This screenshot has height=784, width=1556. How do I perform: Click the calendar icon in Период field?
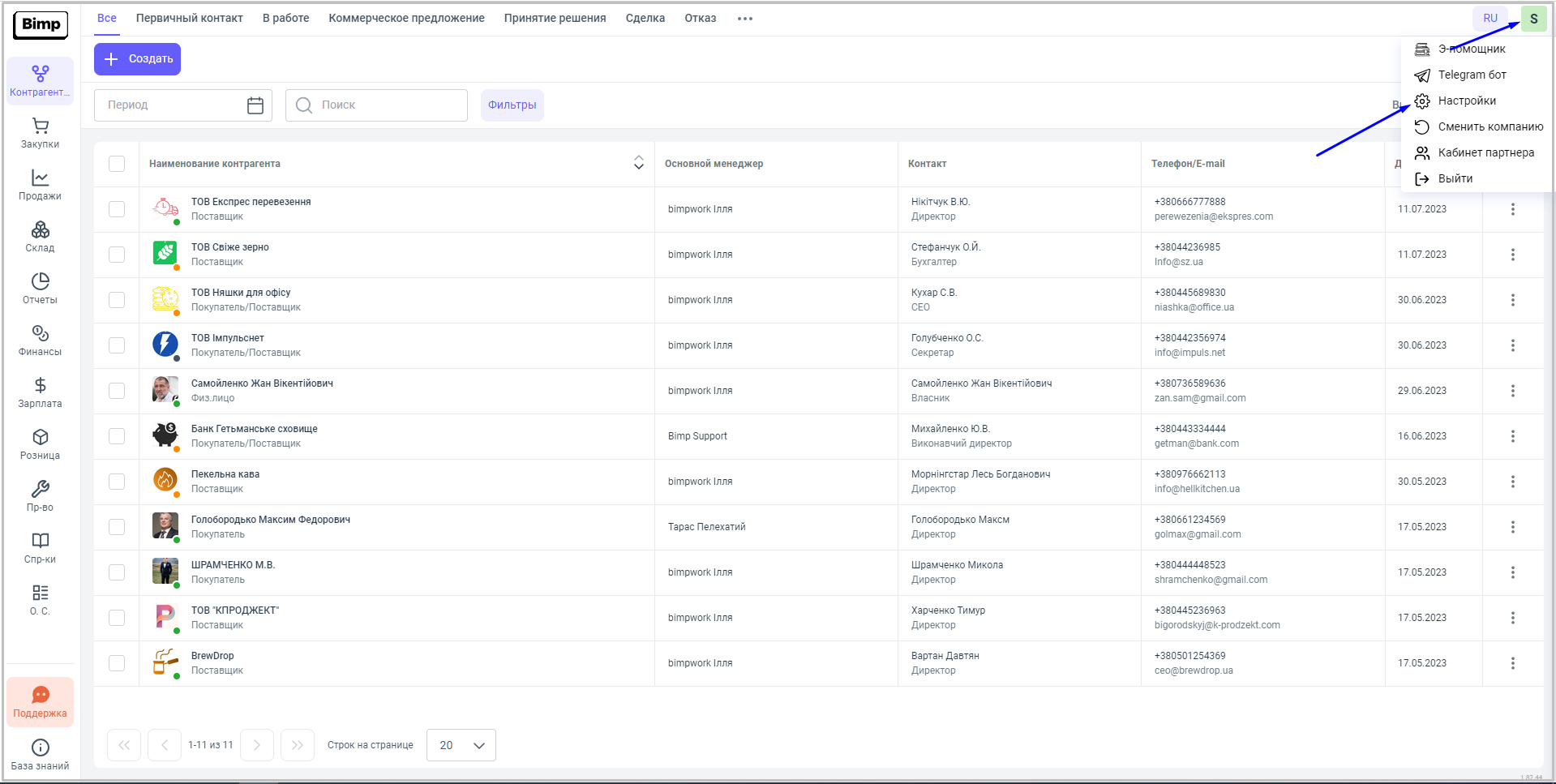[255, 105]
